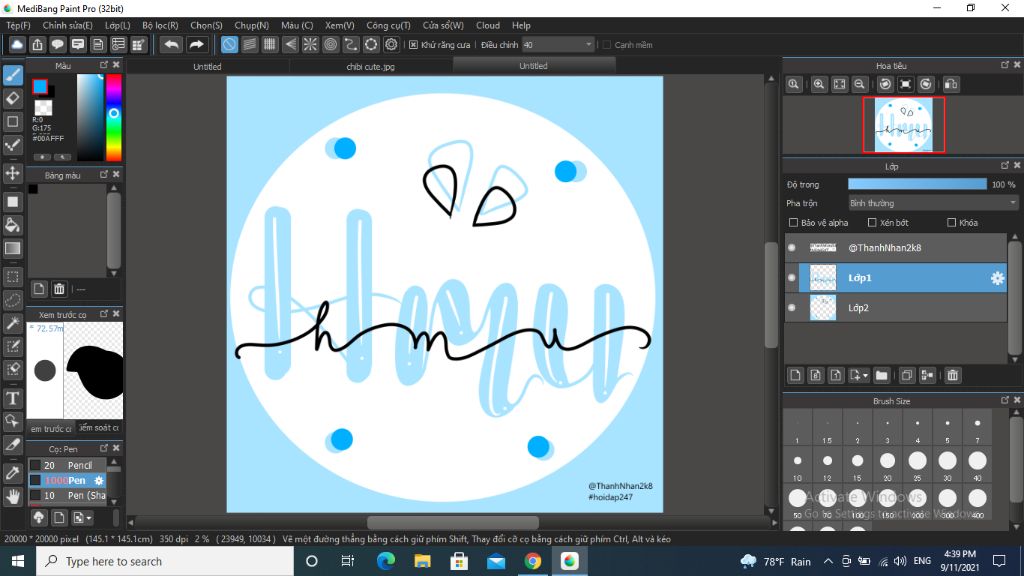Pick brush size 10 in Brush Size
The image size is (1024, 576).
pos(797,461)
